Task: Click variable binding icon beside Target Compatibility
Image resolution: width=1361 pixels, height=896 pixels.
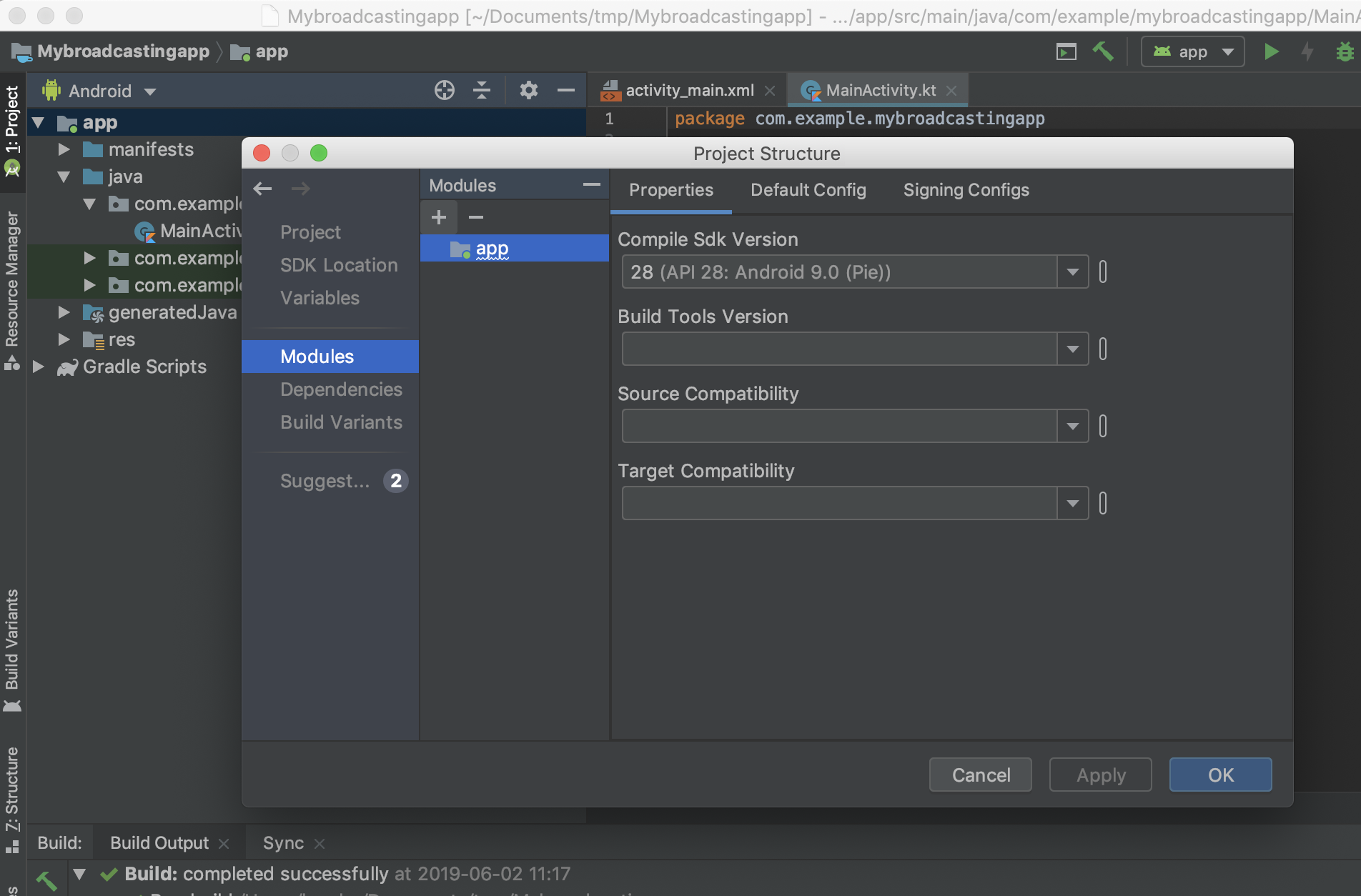Action: click(x=1103, y=504)
